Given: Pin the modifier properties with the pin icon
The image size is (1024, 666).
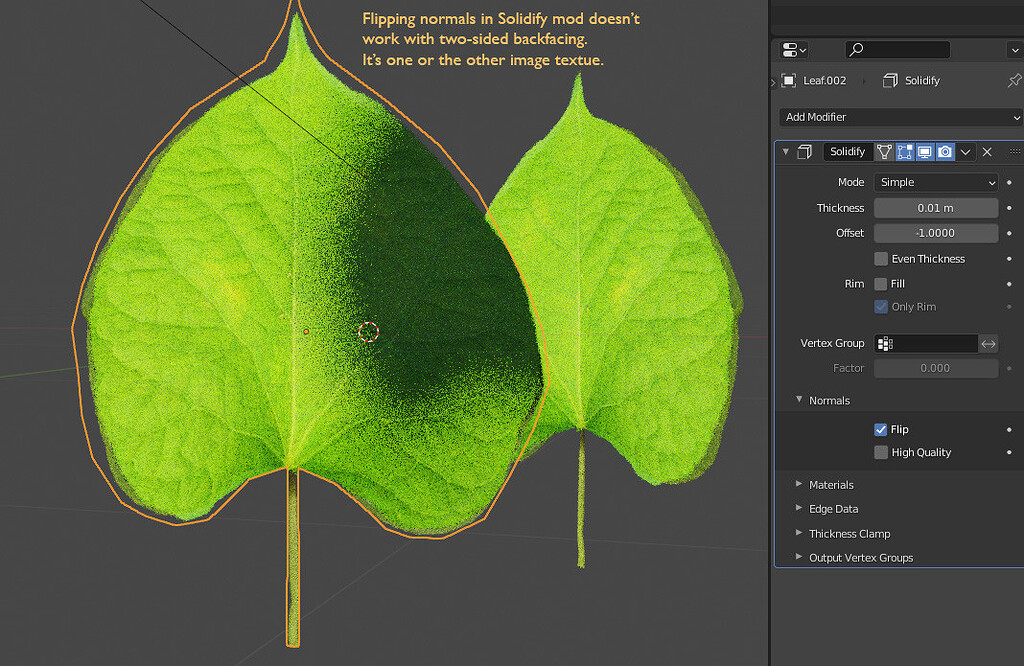Looking at the screenshot, I should pos(1013,81).
